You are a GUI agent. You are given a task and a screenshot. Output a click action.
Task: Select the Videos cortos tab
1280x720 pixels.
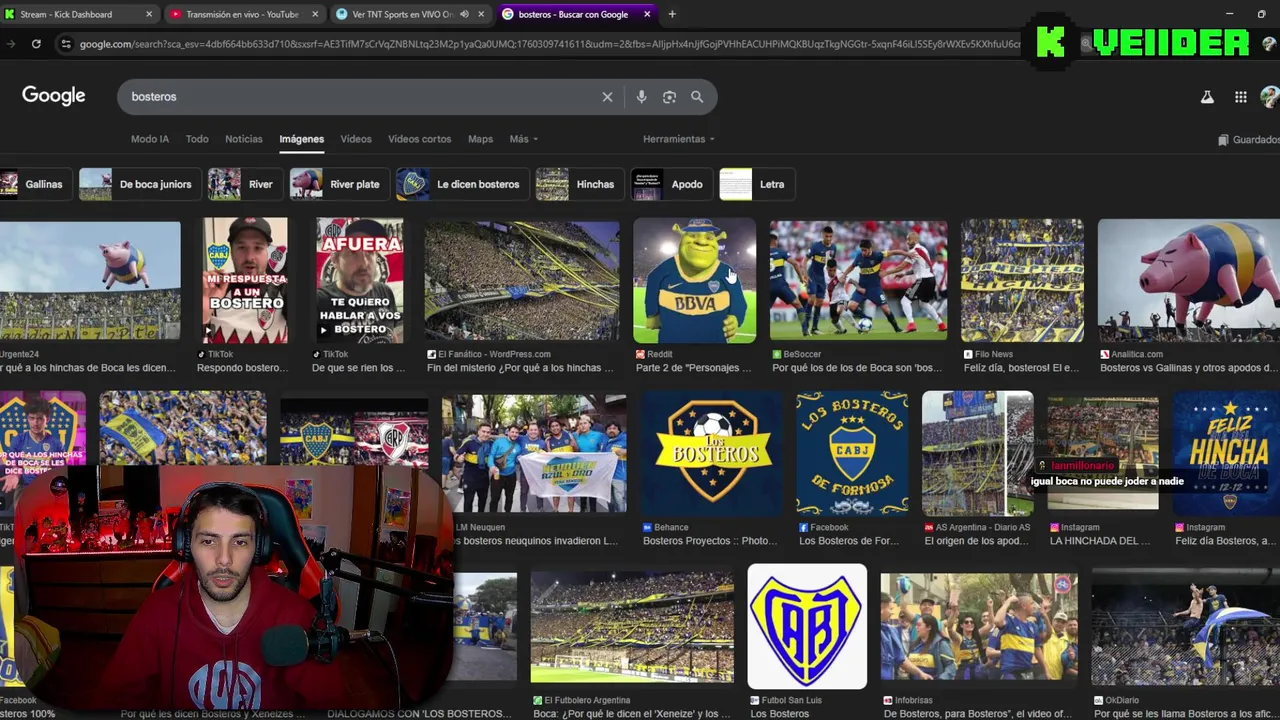(x=419, y=139)
